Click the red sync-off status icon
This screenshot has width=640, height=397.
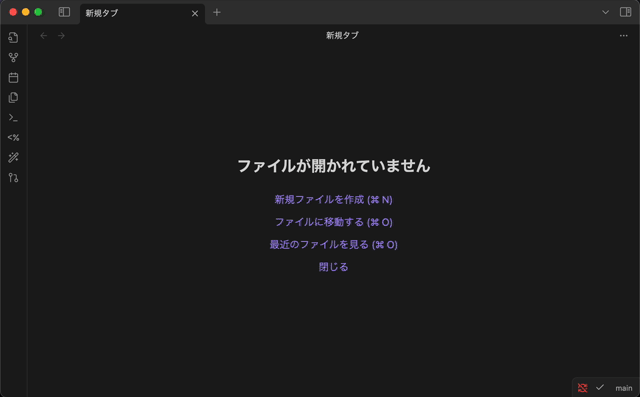coord(582,388)
